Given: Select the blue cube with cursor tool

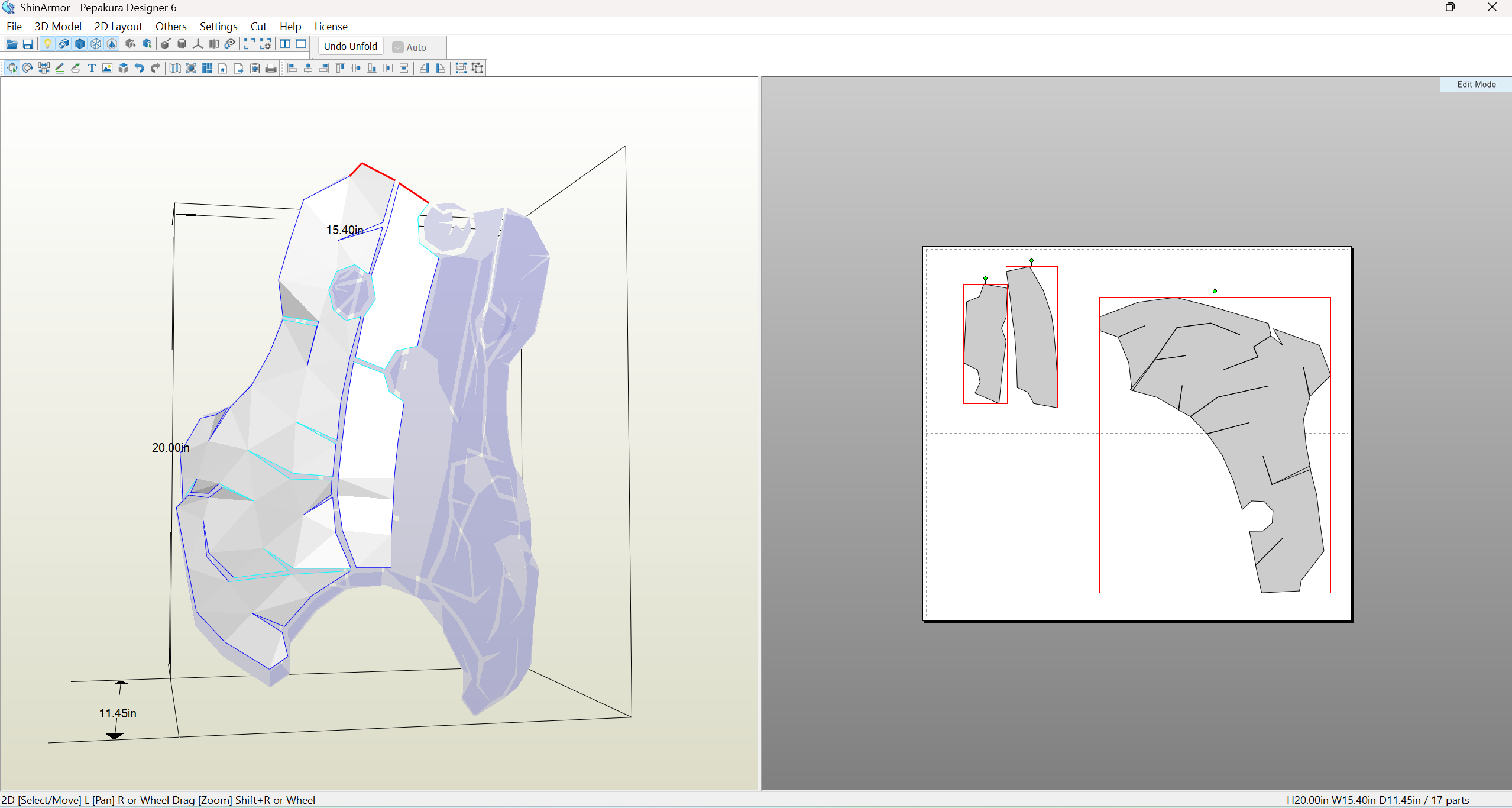Looking at the screenshot, I should (x=147, y=44).
